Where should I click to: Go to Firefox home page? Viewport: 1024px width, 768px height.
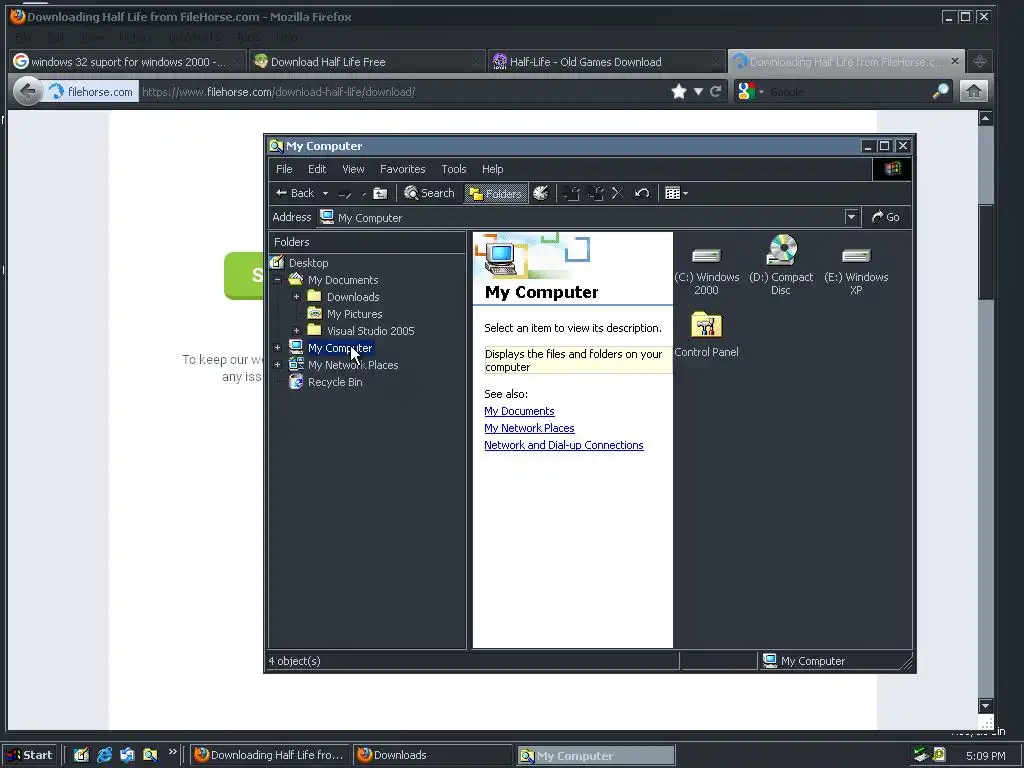(x=974, y=91)
